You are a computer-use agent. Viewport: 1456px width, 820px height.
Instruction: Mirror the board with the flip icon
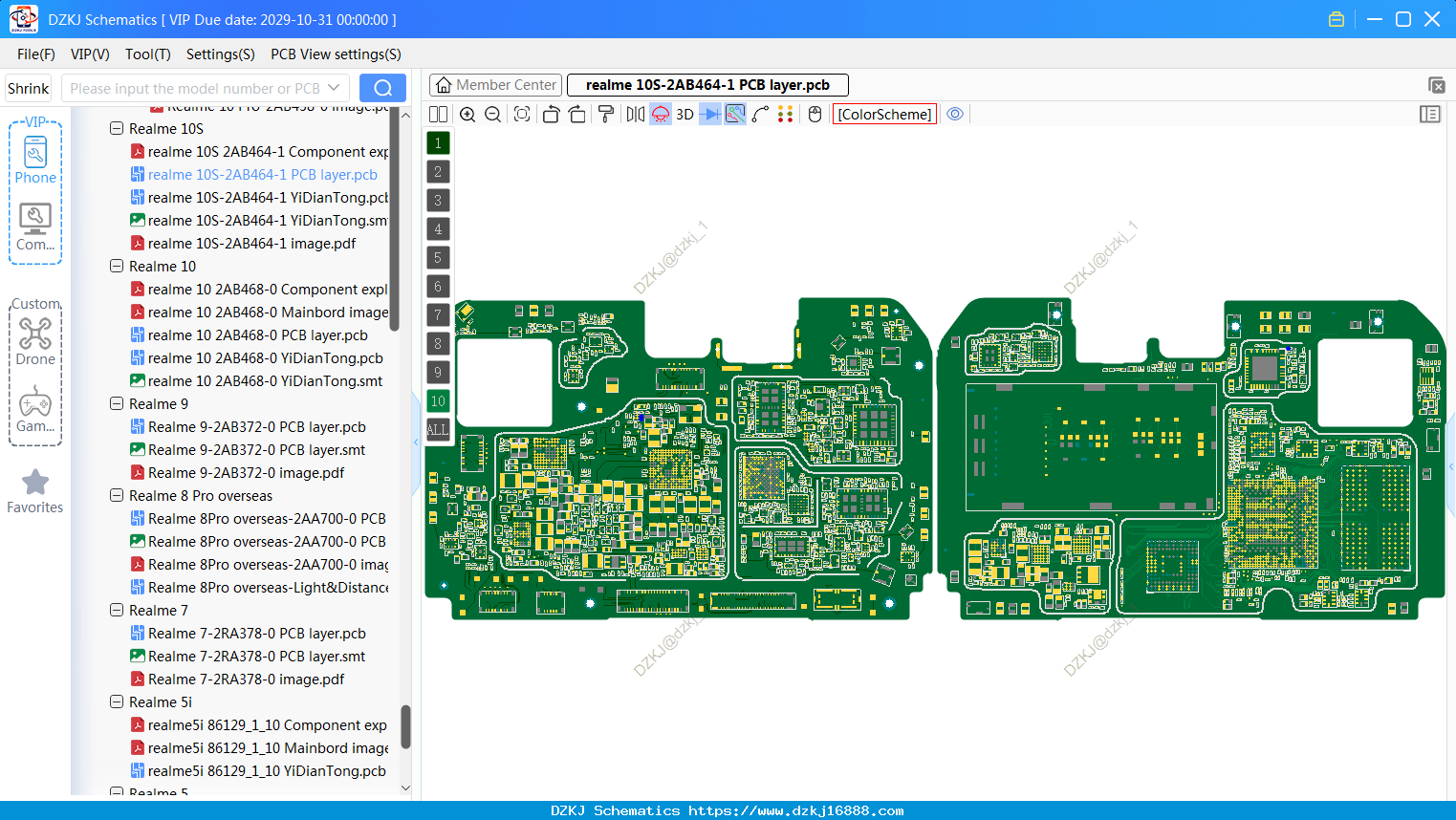pyautogui.click(x=635, y=115)
